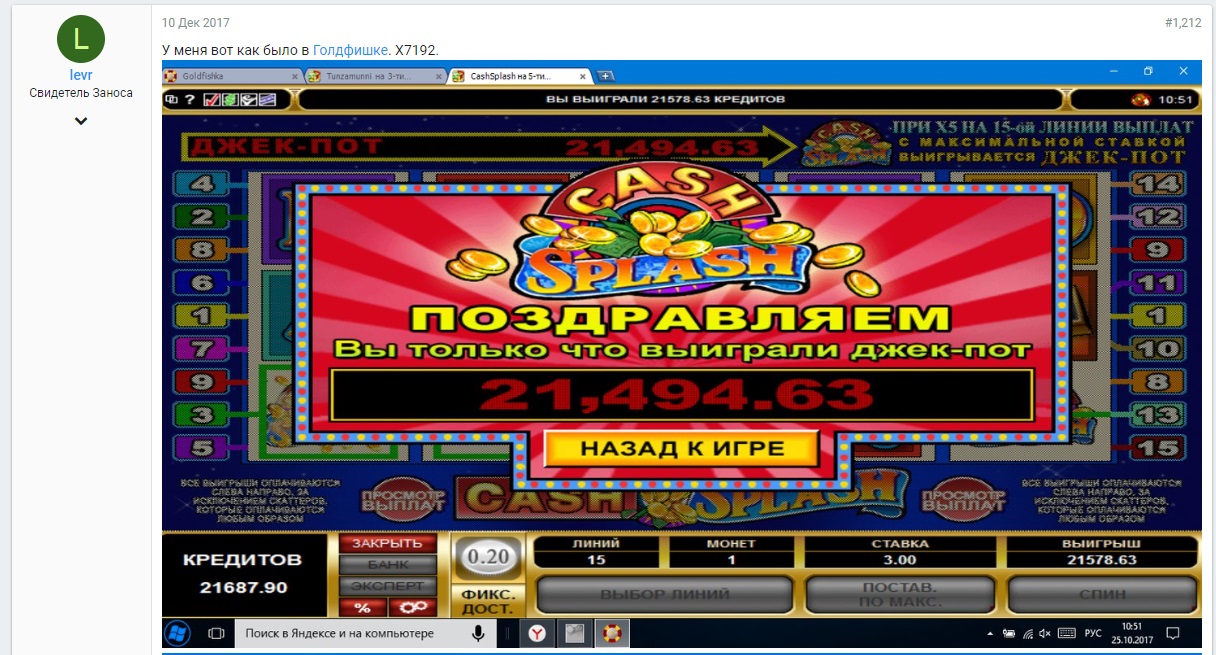Viewport: 1216px width, 655px height.
Task: Open the Windows notification center icon
Action: point(1173,633)
